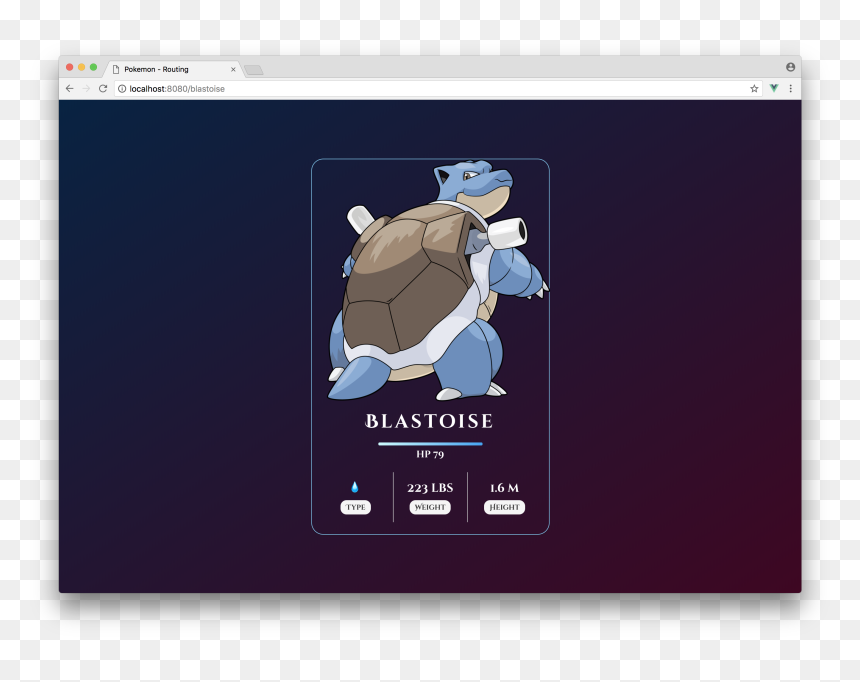The width and height of the screenshot is (860, 682).
Task: Click the TYPE label button
Action: point(355,507)
